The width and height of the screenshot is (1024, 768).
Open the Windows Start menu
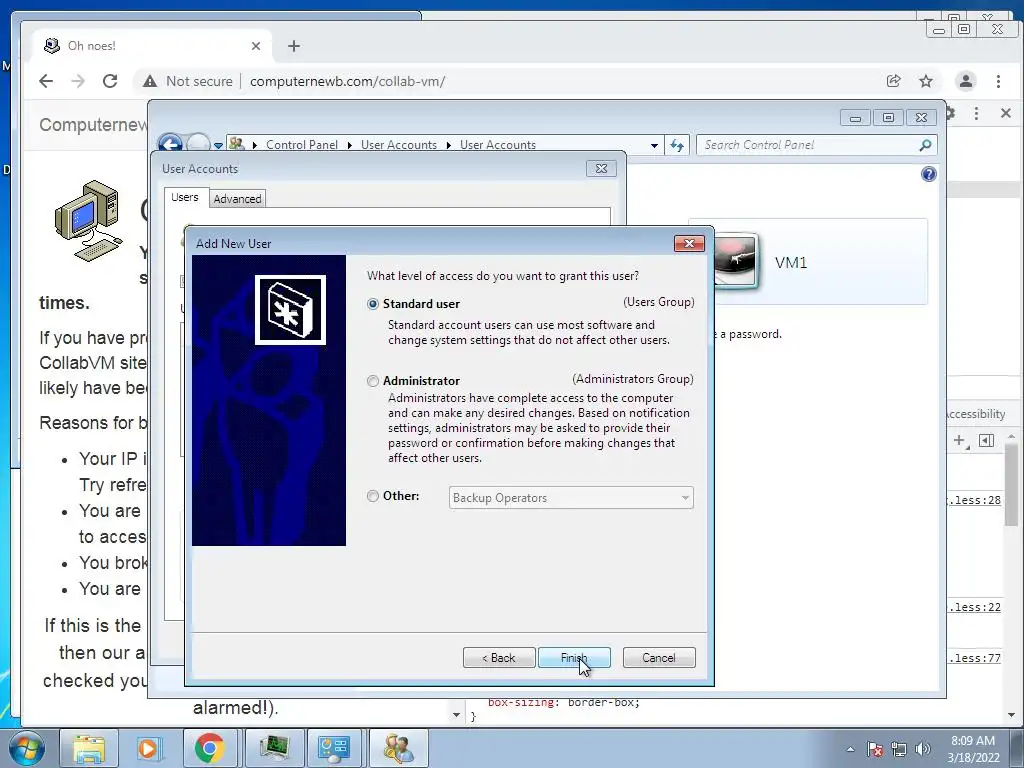click(27, 748)
